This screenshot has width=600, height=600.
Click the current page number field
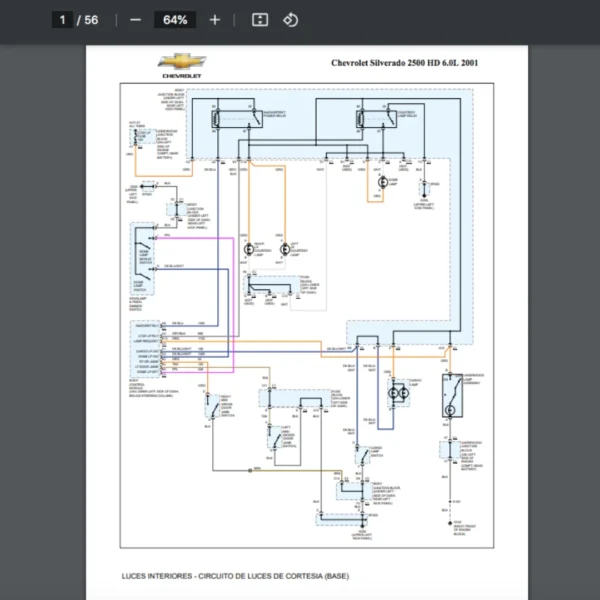[x=62, y=20]
